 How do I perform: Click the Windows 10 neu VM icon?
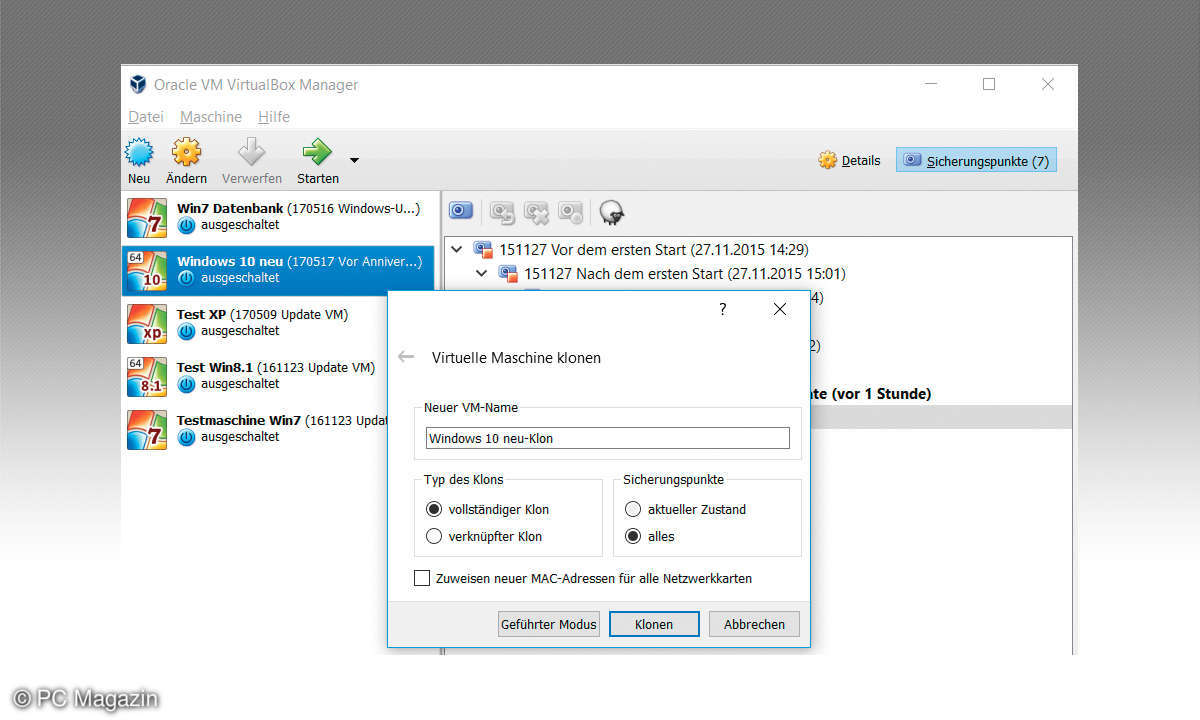tap(147, 271)
